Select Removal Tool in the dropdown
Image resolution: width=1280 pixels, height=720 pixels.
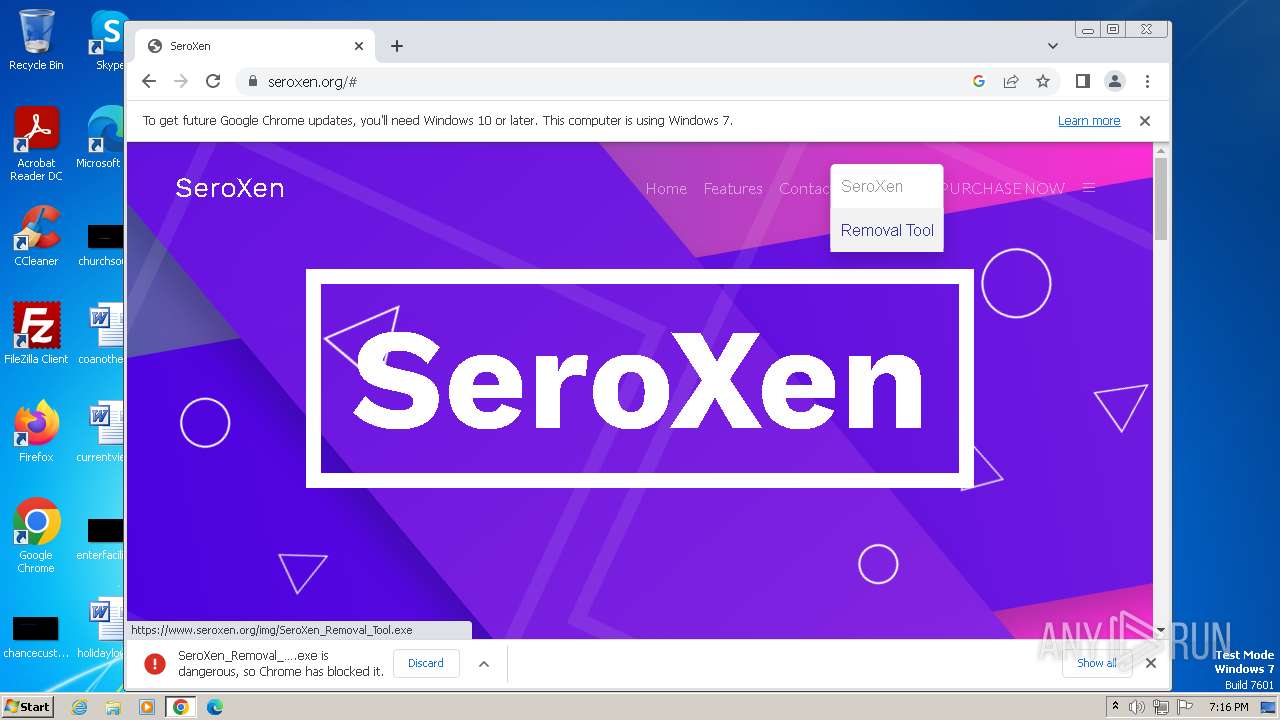887,230
